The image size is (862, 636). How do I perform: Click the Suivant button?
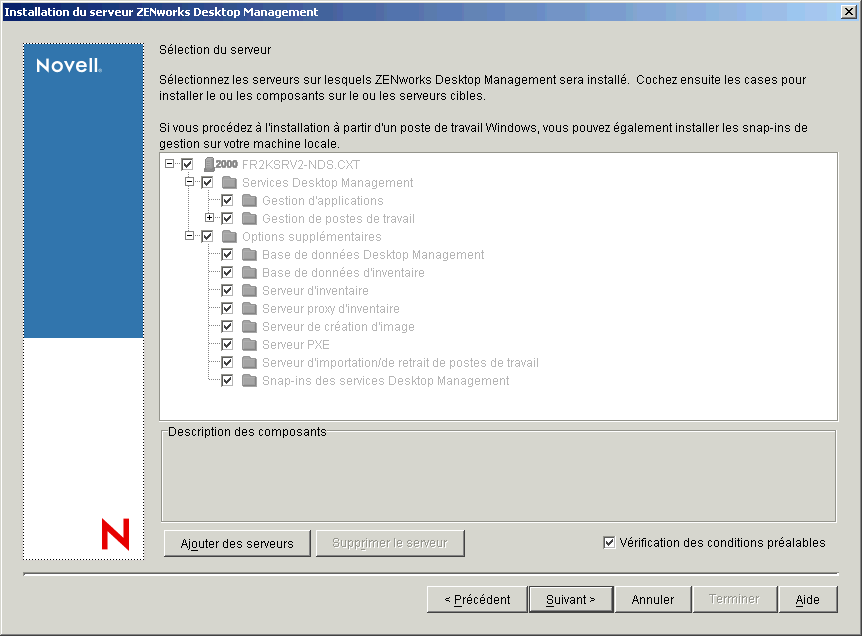click(x=570, y=599)
